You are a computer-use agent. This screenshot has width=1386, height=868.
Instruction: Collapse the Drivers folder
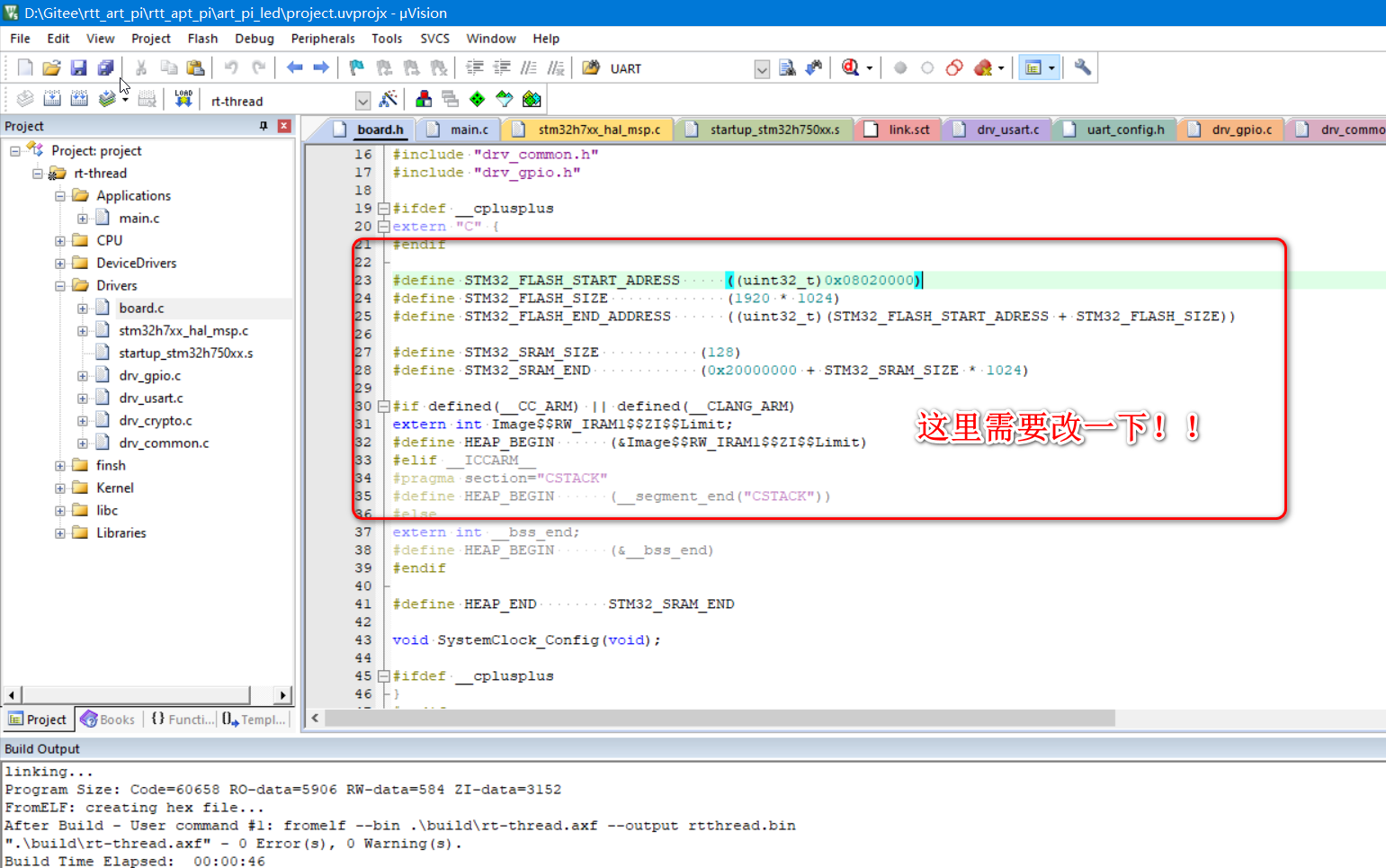click(60, 286)
